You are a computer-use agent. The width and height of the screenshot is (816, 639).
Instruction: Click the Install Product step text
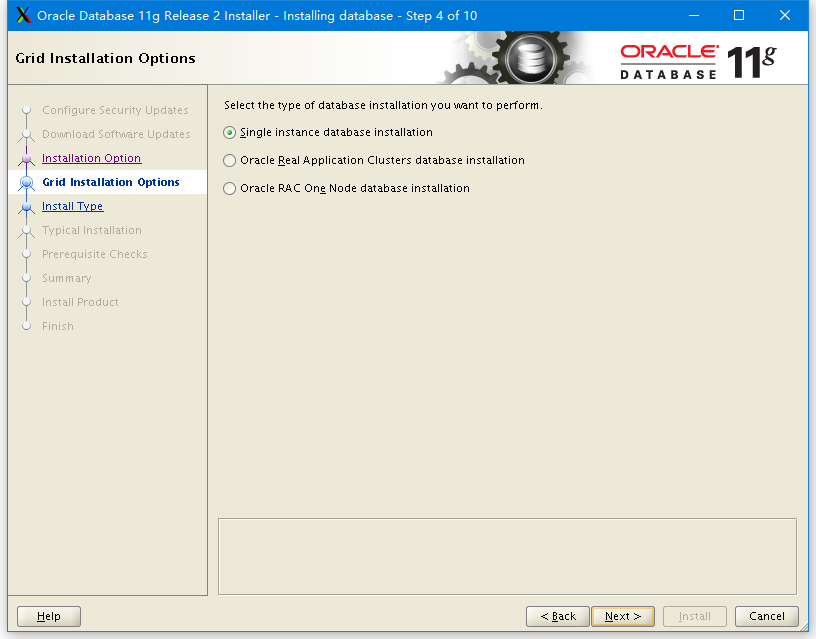(80, 302)
